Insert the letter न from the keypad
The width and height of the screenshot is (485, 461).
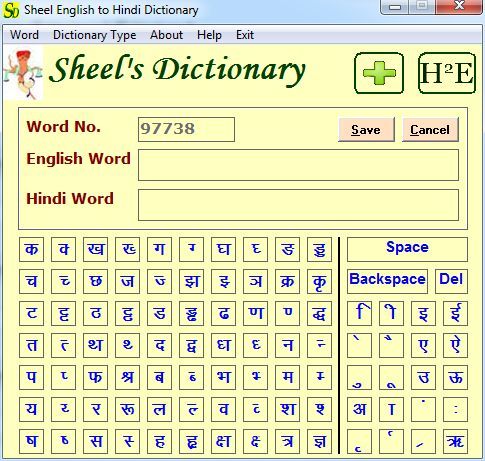click(x=287, y=345)
